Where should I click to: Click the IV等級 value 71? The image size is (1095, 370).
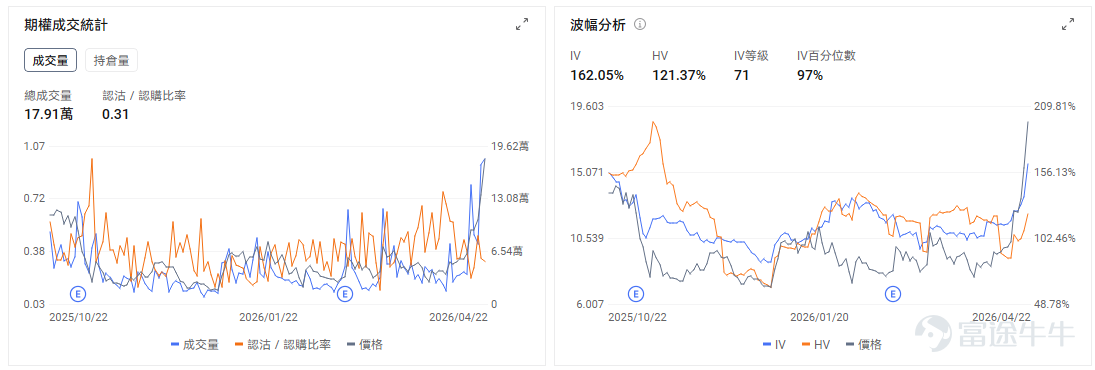(x=742, y=75)
